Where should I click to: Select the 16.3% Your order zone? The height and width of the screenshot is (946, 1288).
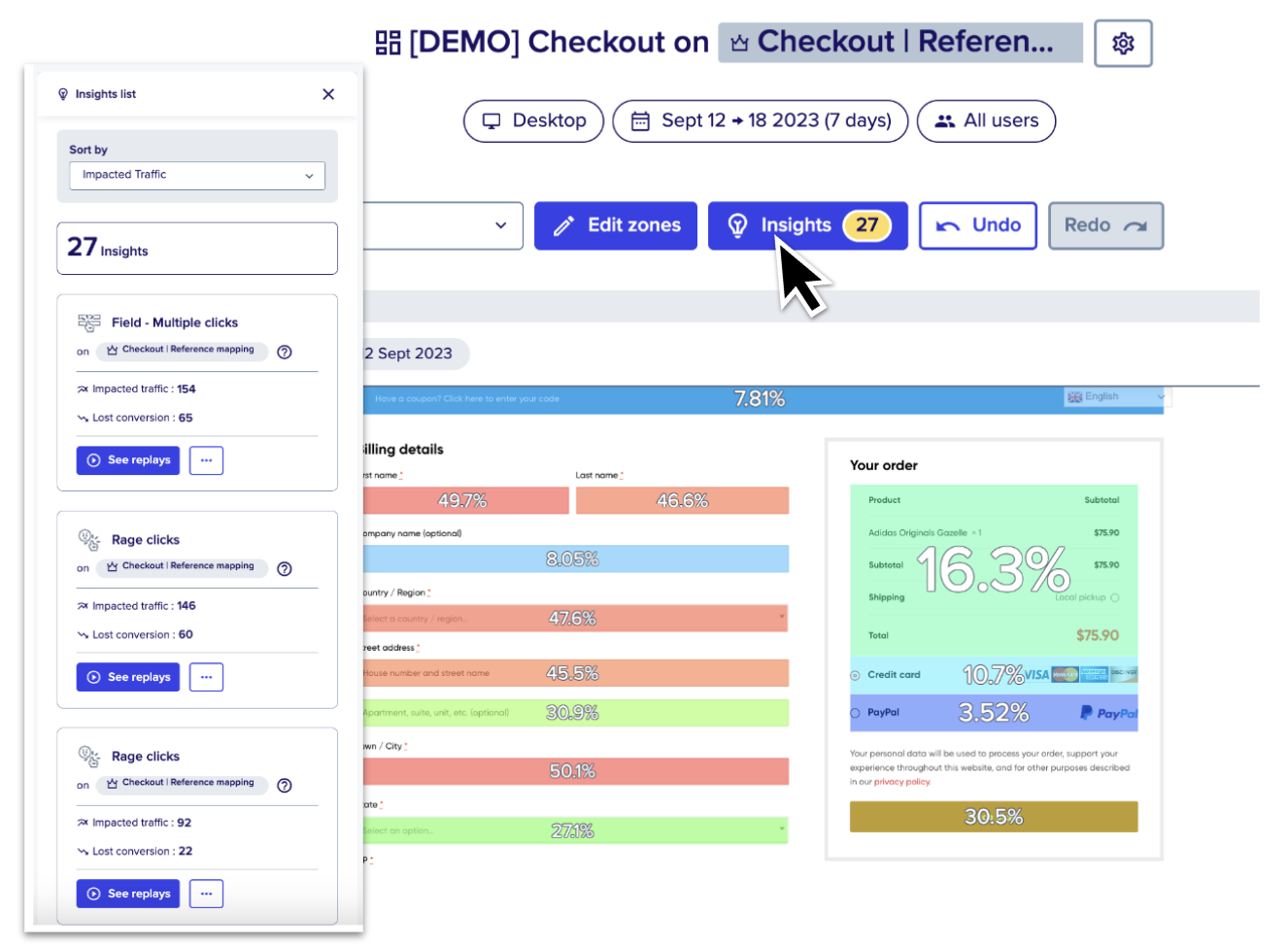tap(994, 570)
